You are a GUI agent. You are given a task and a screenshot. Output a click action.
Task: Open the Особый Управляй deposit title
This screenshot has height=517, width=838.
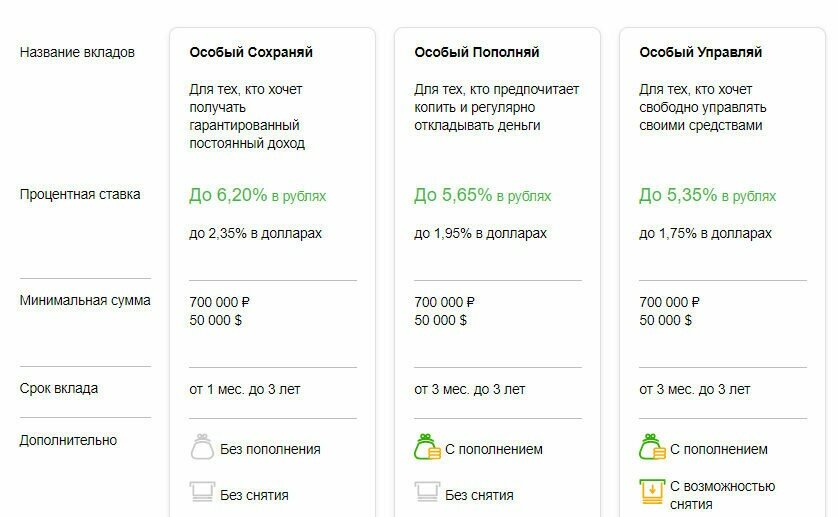point(700,52)
